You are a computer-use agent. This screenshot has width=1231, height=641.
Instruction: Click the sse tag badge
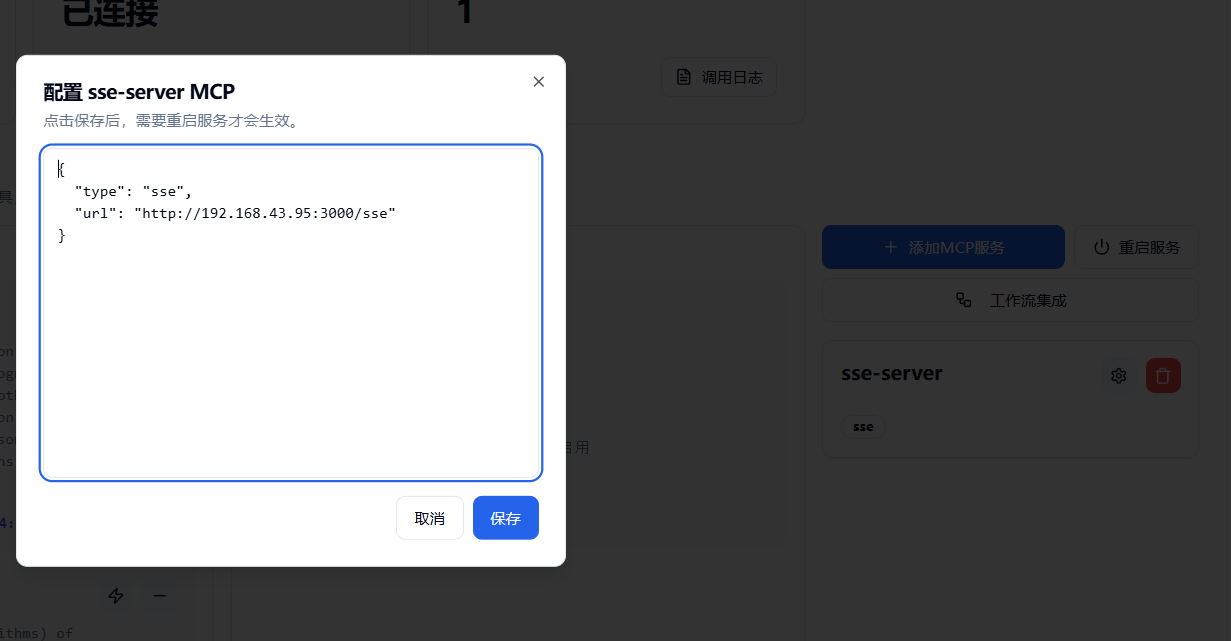click(863, 427)
